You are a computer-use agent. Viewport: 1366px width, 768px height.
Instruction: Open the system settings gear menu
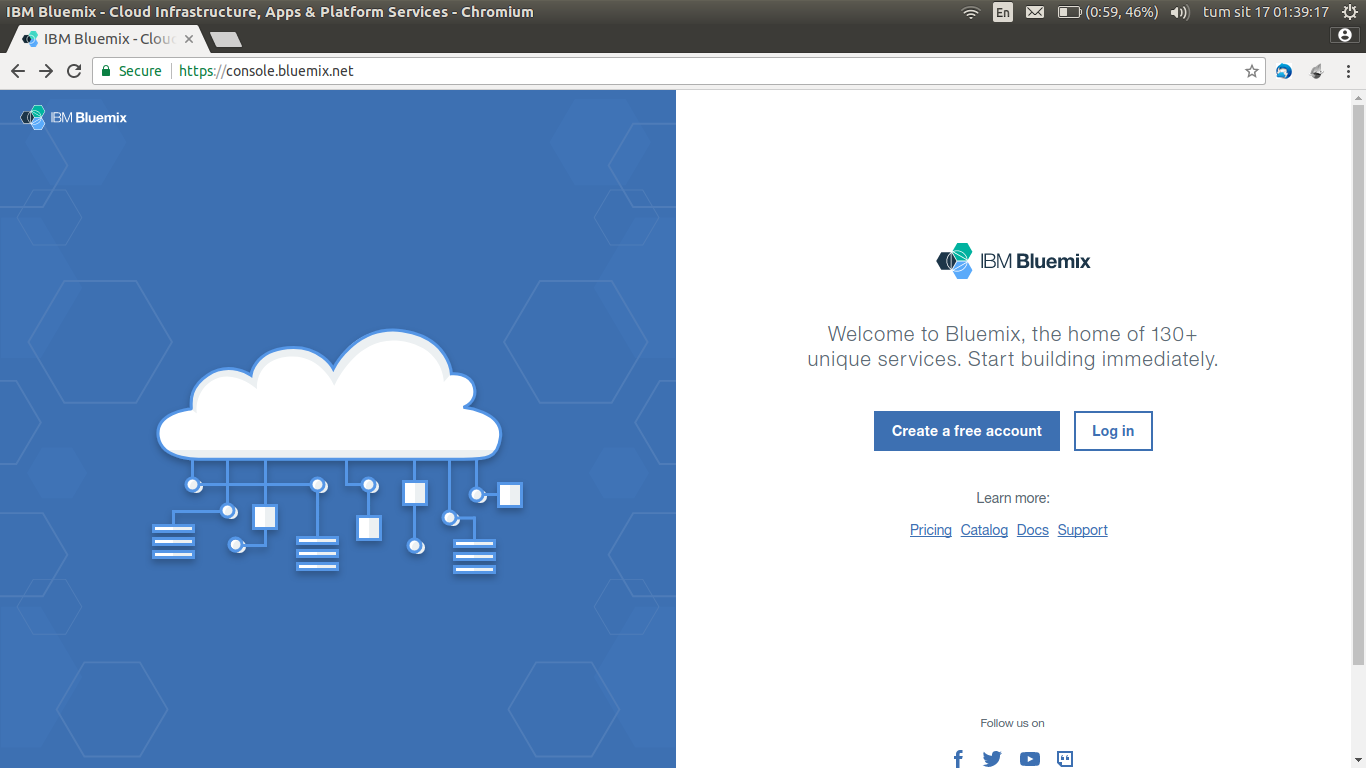[x=1350, y=12]
